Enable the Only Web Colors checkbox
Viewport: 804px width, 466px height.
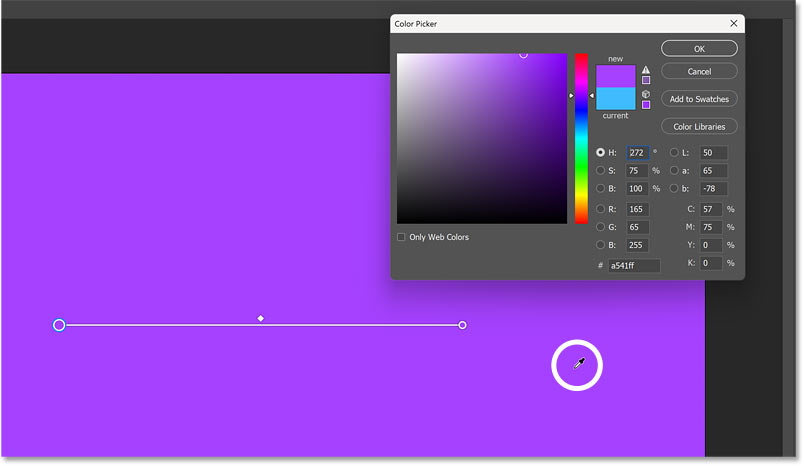click(x=402, y=237)
